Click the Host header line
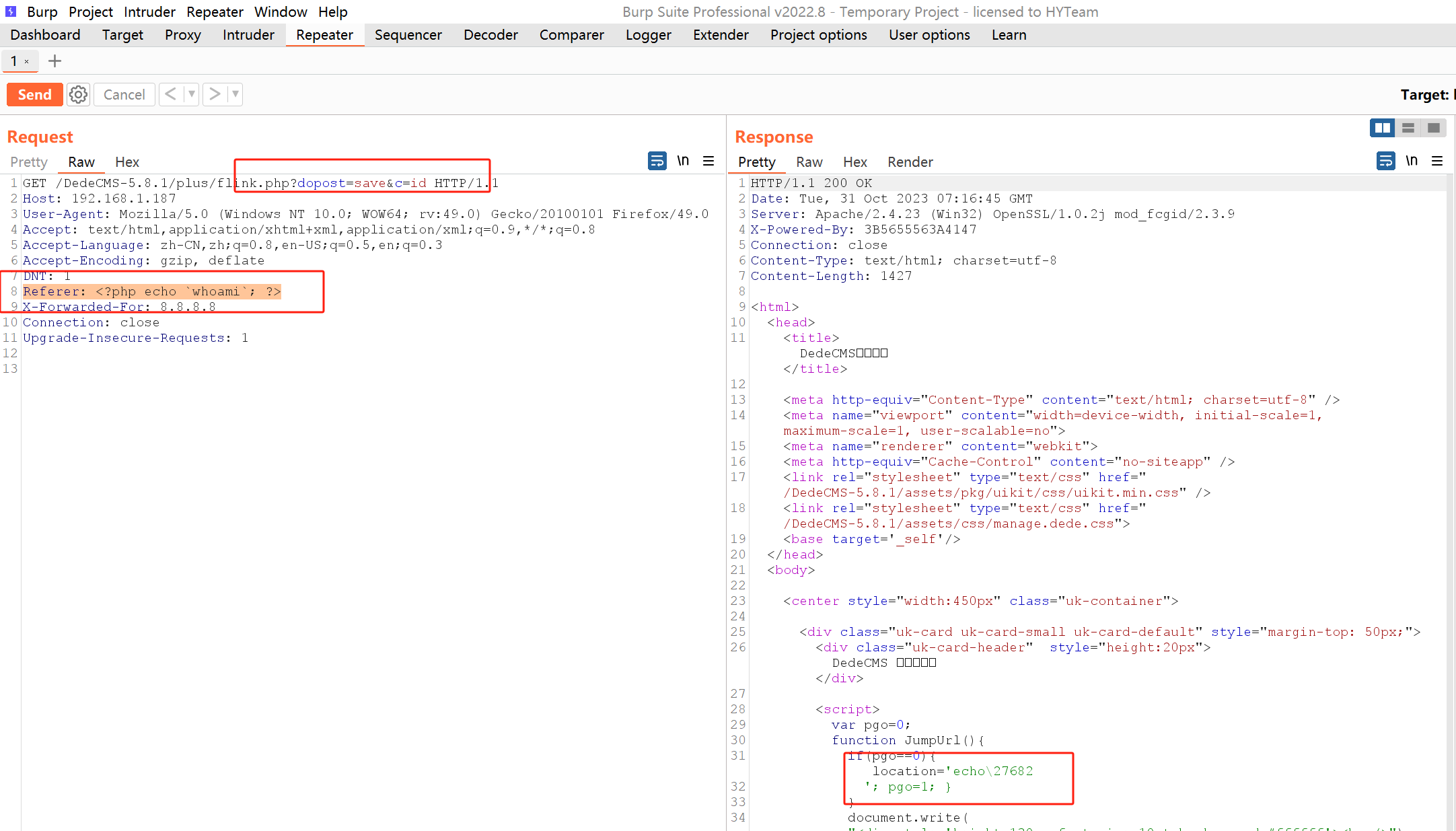Screen dimensions: 1456x831 100,198
